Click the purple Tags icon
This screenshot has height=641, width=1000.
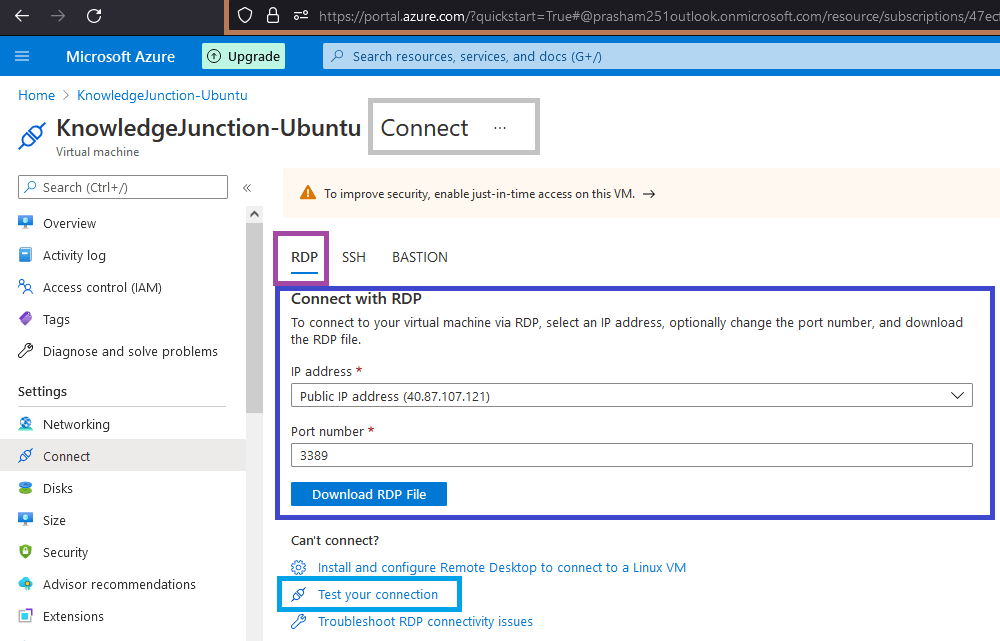[x=26, y=318]
